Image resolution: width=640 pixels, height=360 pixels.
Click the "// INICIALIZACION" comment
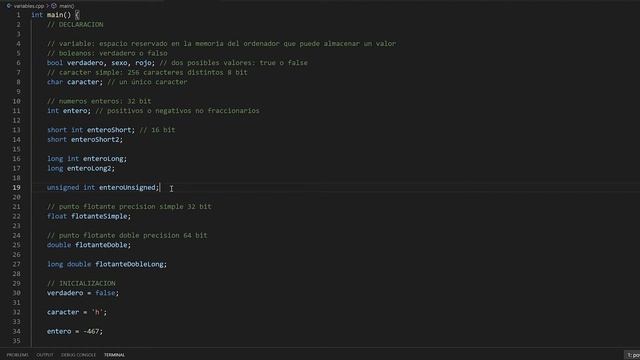click(81, 284)
